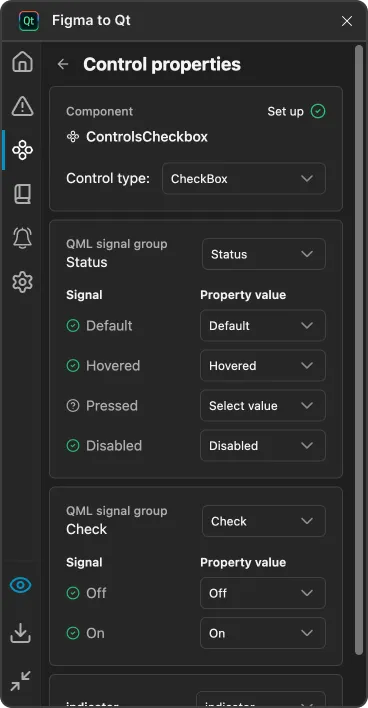The image size is (368, 708).
Task: Click the component icon beside ControlsCheckbox
Action: (73, 137)
